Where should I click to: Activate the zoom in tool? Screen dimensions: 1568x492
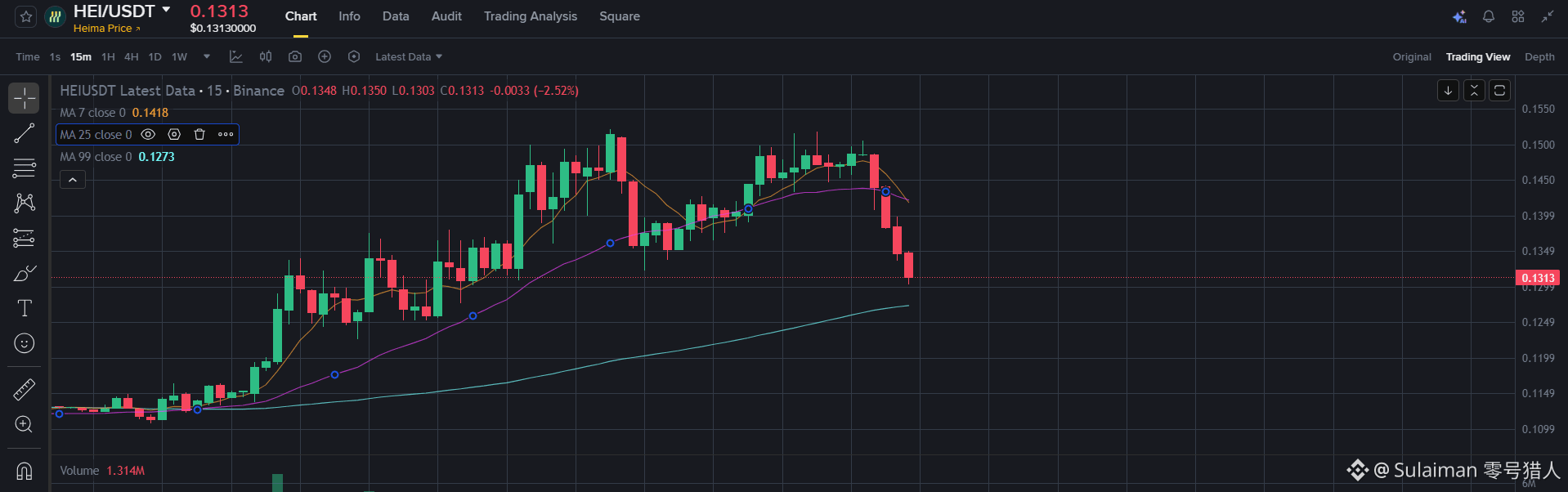(x=25, y=424)
